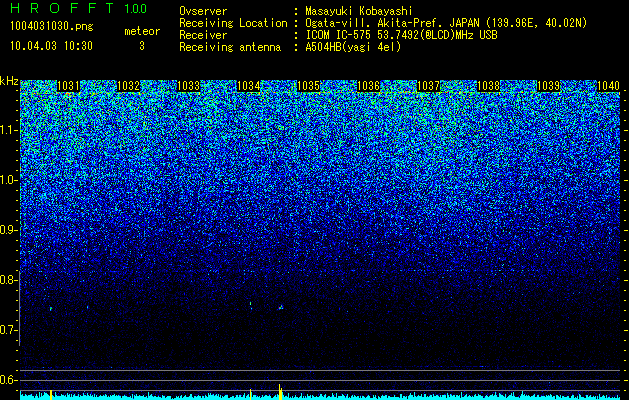The height and width of the screenshot is (400, 629).
Task: Click the 1038 time marker
Action: [489, 86]
